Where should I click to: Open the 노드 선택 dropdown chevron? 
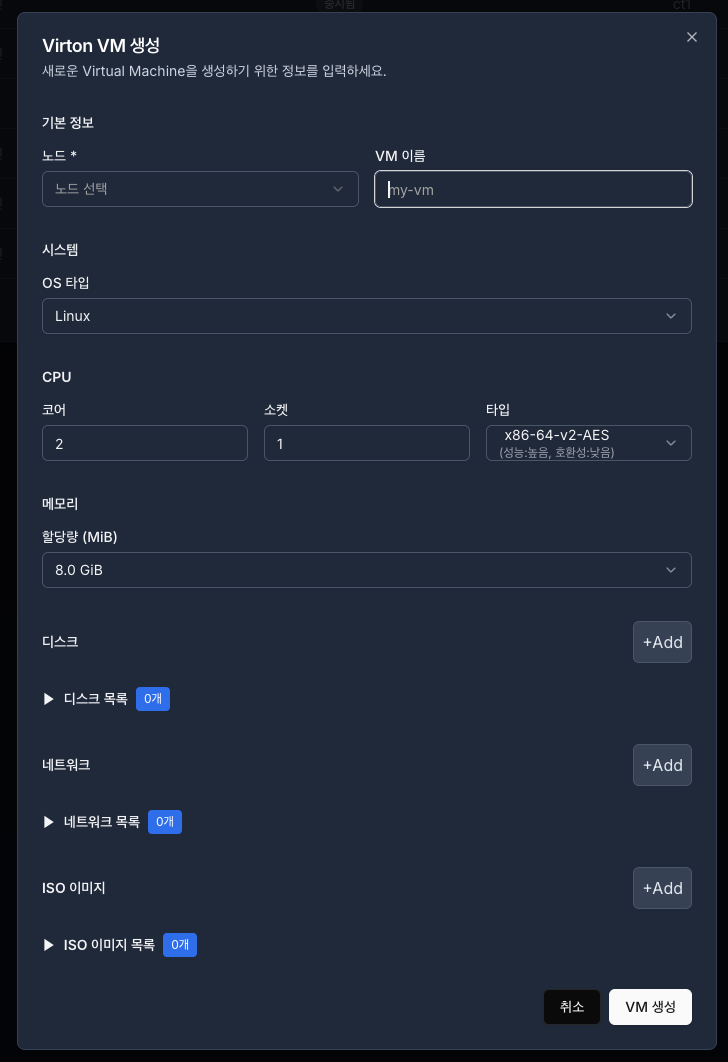point(338,188)
